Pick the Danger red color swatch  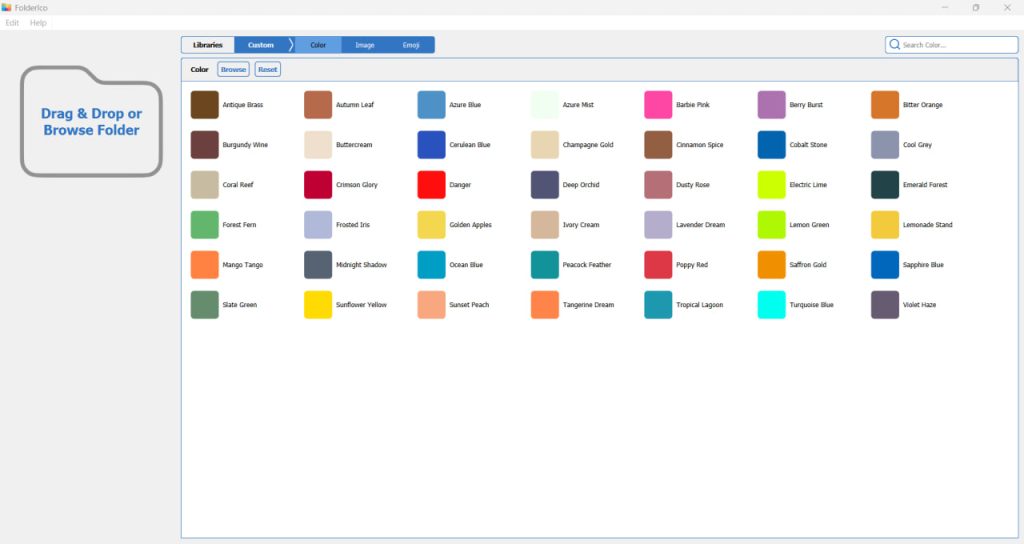pyautogui.click(x=431, y=185)
